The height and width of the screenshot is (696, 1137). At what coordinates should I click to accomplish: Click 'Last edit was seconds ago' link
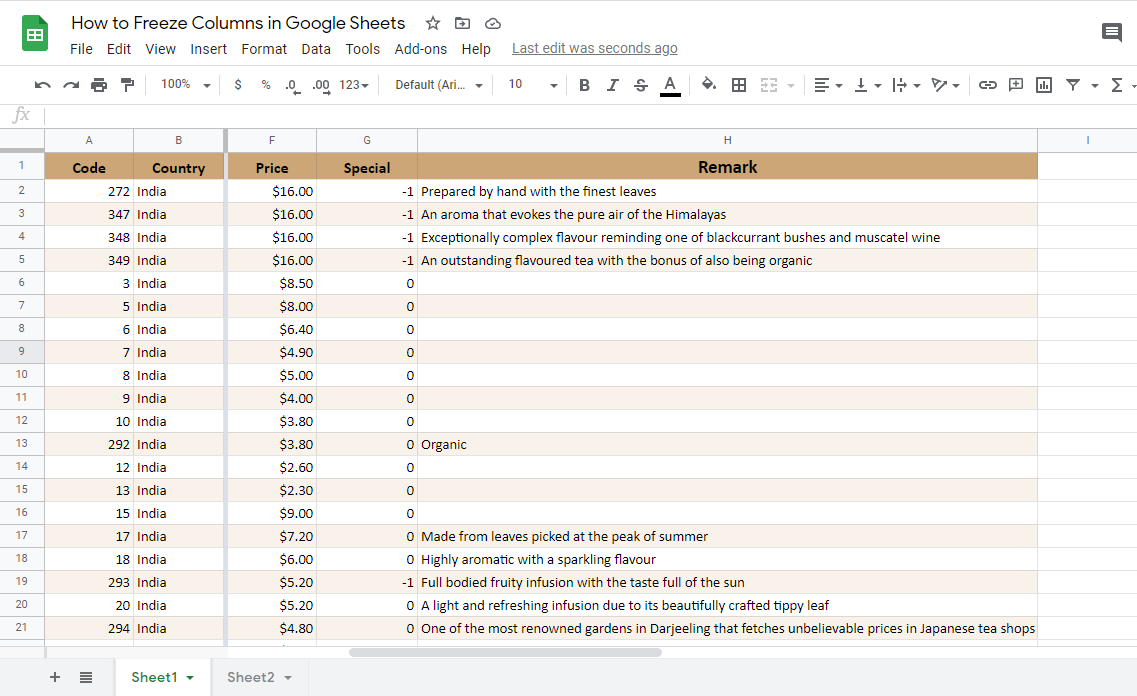595,48
